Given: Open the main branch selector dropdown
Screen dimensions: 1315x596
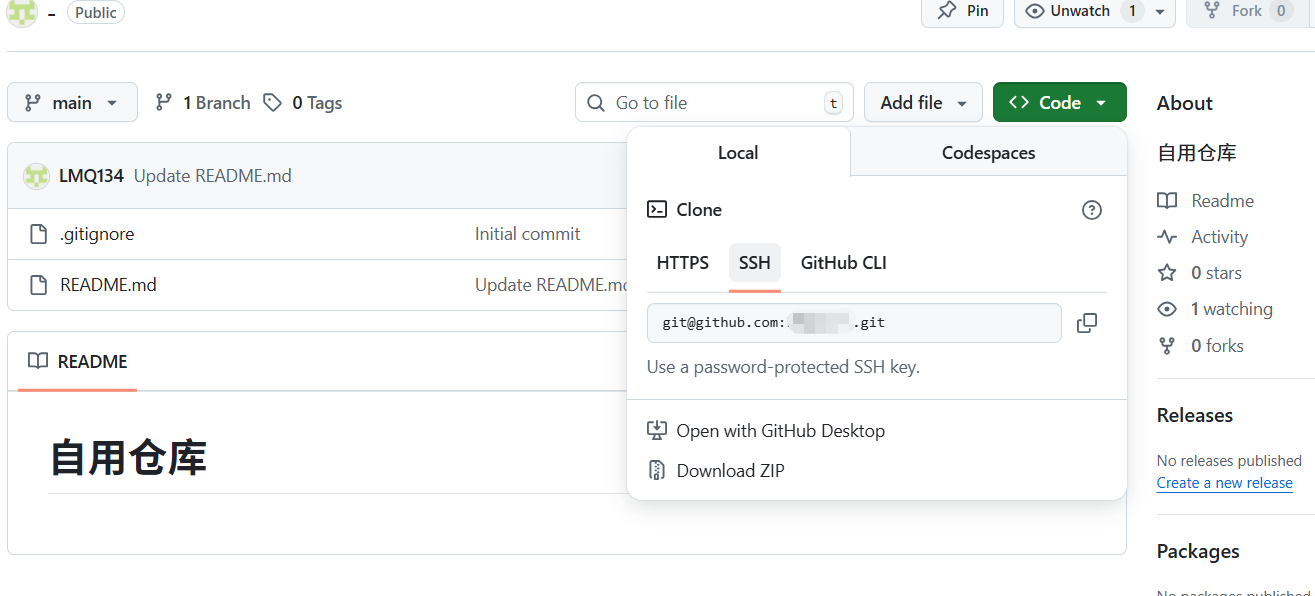Looking at the screenshot, I should click(x=72, y=102).
